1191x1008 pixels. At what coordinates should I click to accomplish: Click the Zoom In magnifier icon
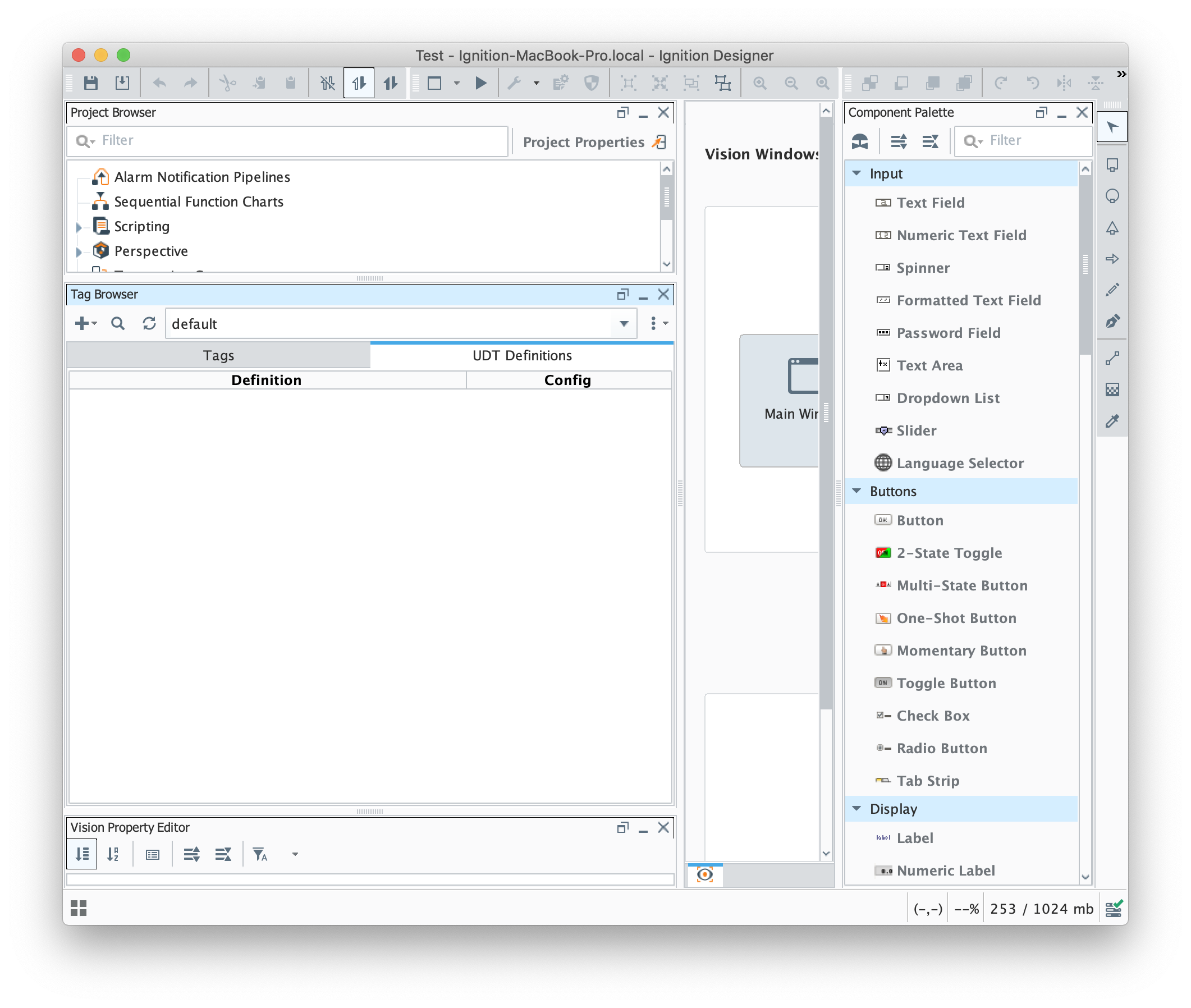click(x=759, y=83)
